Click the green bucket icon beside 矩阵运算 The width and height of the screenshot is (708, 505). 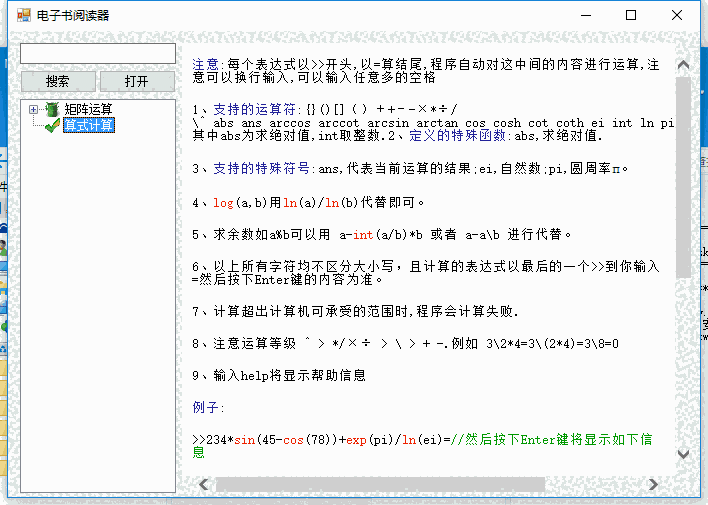(x=52, y=109)
